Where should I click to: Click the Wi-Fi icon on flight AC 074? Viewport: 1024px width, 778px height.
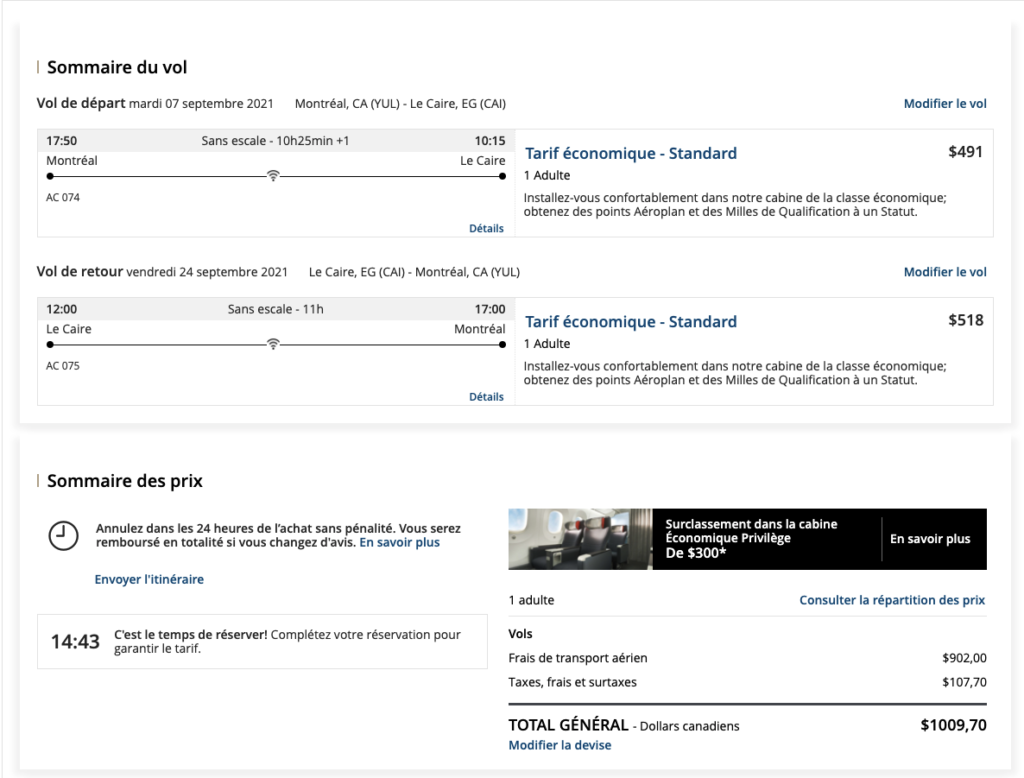tap(272, 176)
